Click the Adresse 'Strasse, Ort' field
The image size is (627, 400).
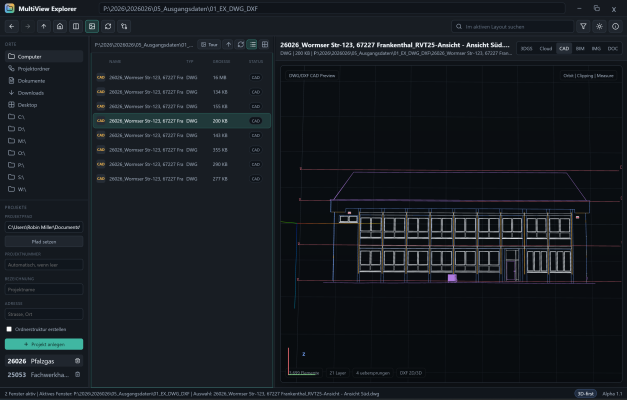(44, 314)
